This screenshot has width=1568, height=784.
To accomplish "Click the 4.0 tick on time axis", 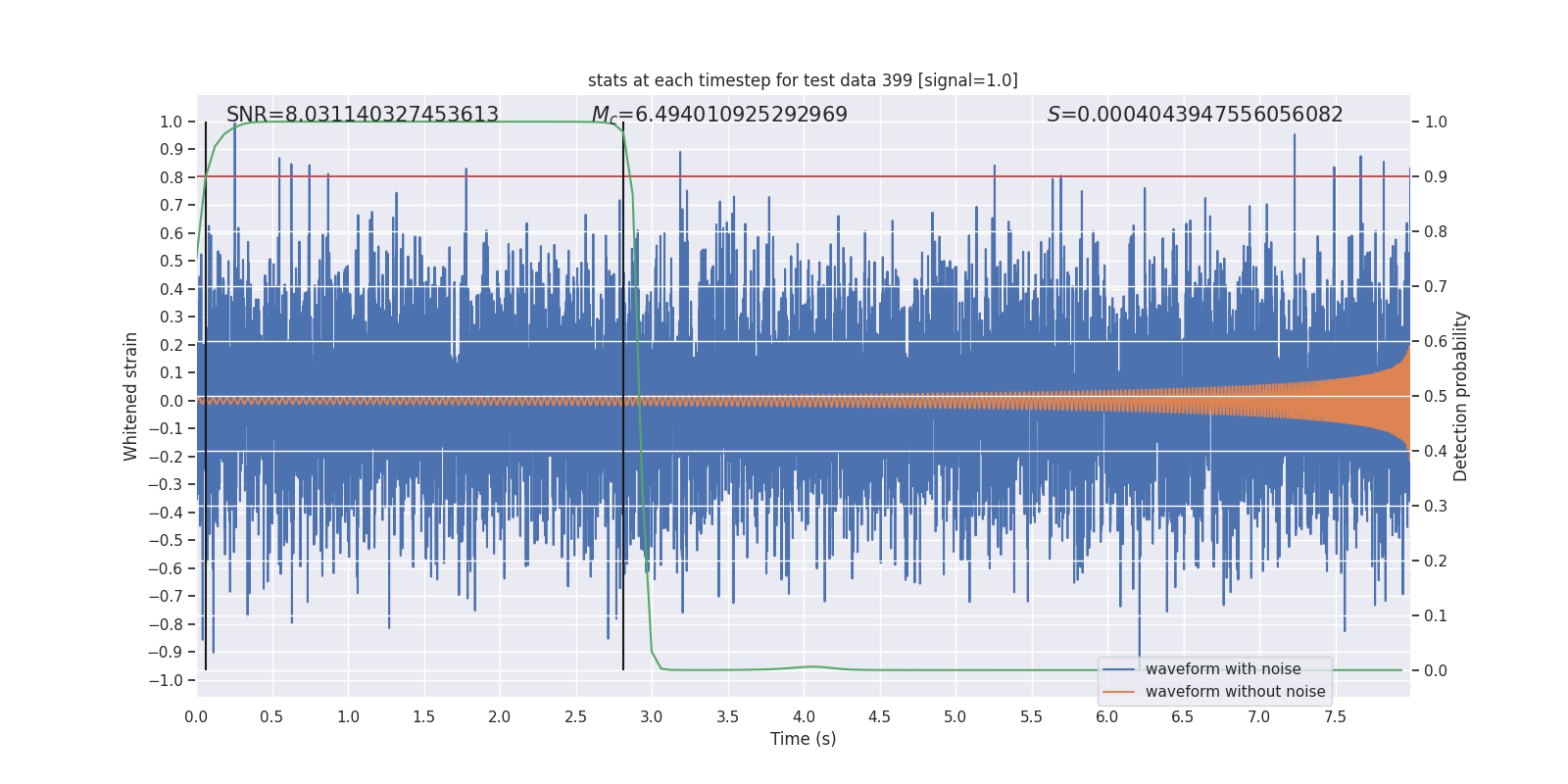I will pyautogui.click(x=804, y=717).
